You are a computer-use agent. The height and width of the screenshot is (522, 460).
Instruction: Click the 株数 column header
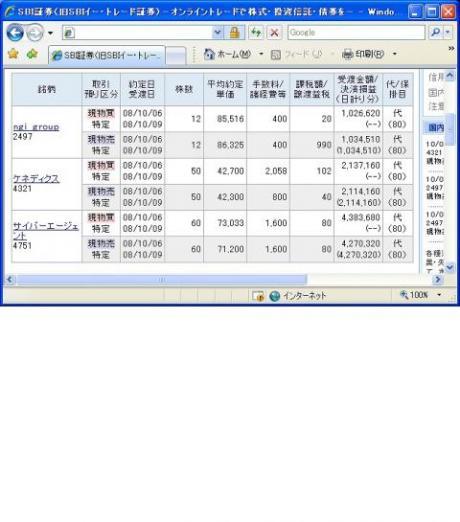(184, 89)
